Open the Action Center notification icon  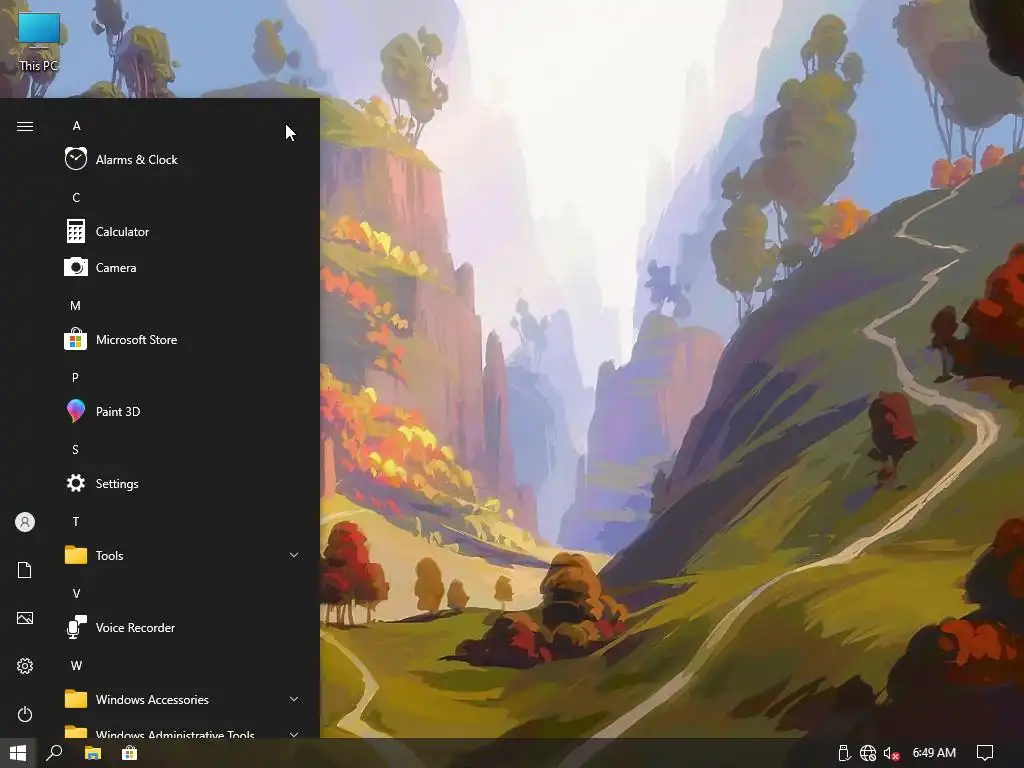pos(985,753)
